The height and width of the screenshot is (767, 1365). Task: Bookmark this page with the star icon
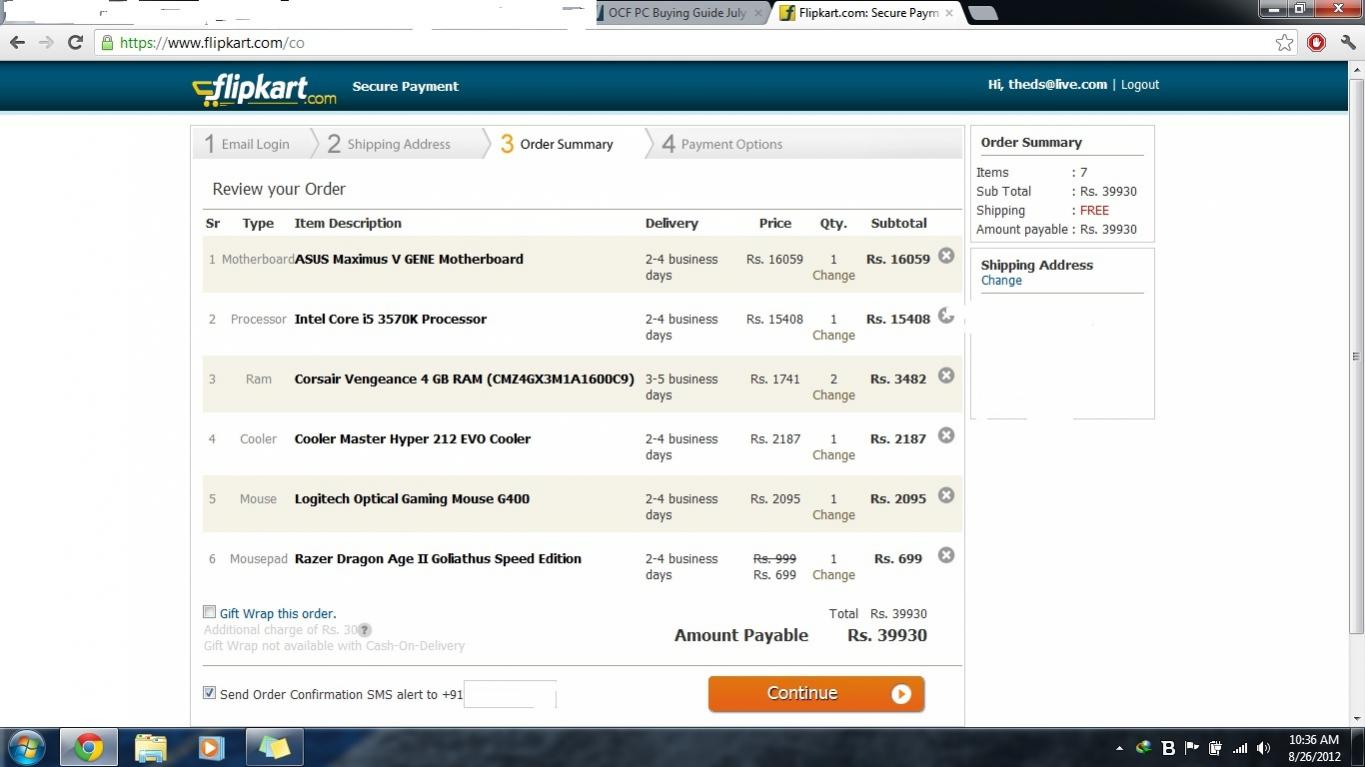tap(1284, 42)
